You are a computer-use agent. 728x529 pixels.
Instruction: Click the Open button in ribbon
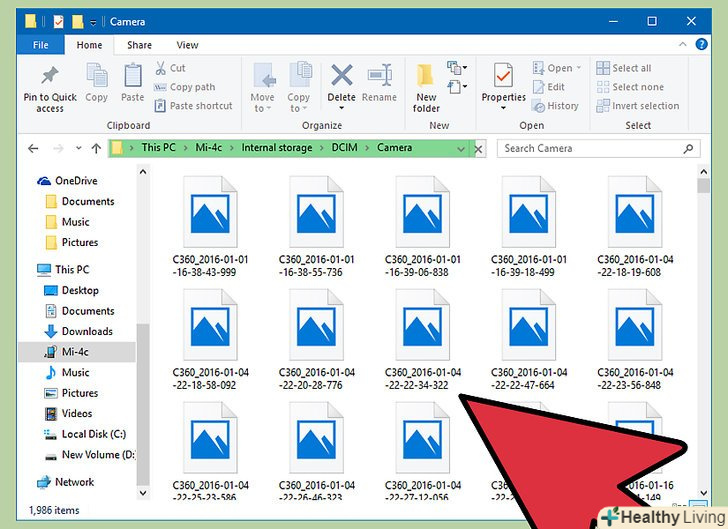(556, 68)
